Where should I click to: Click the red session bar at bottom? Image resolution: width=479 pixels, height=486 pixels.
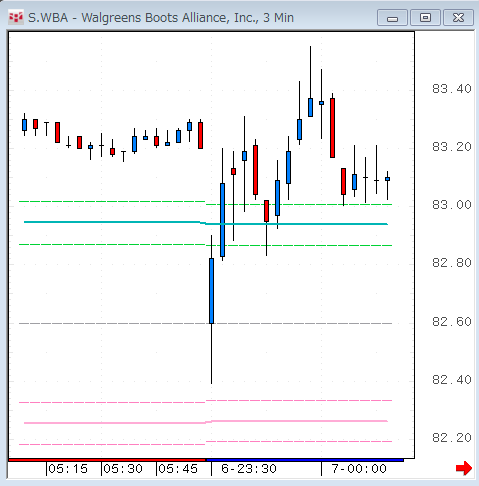pyautogui.click(x=107, y=460)
